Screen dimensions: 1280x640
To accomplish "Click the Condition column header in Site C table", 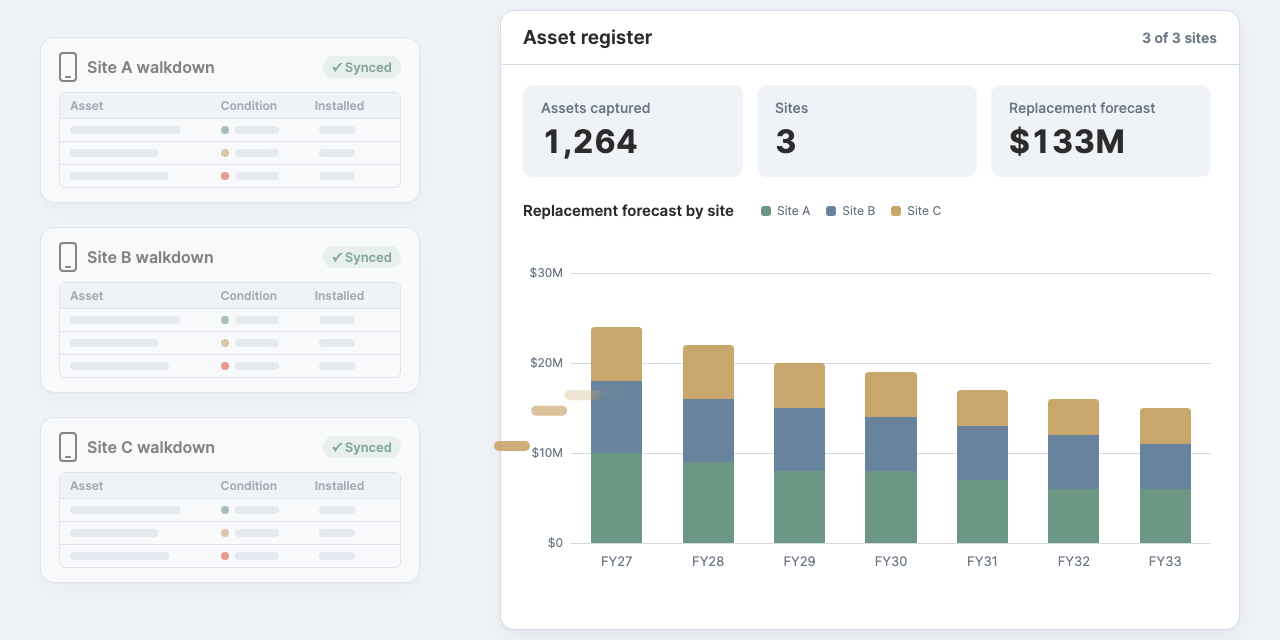I will (x=249, y=486).
